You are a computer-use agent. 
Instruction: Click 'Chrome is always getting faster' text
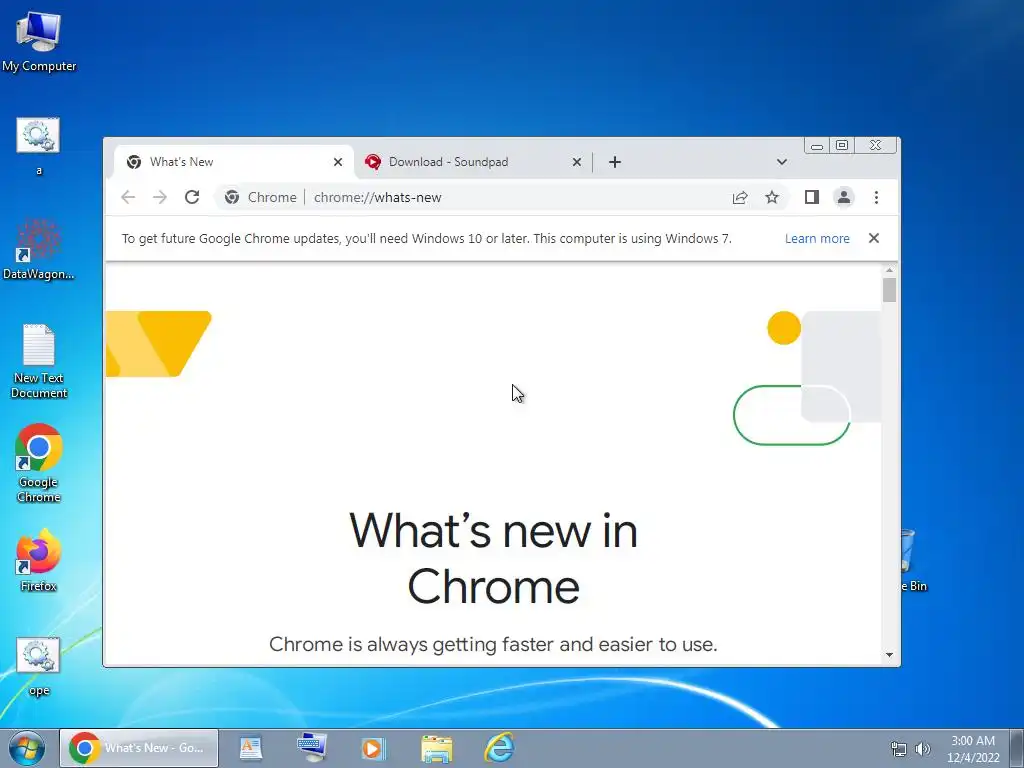coord(493,644)
